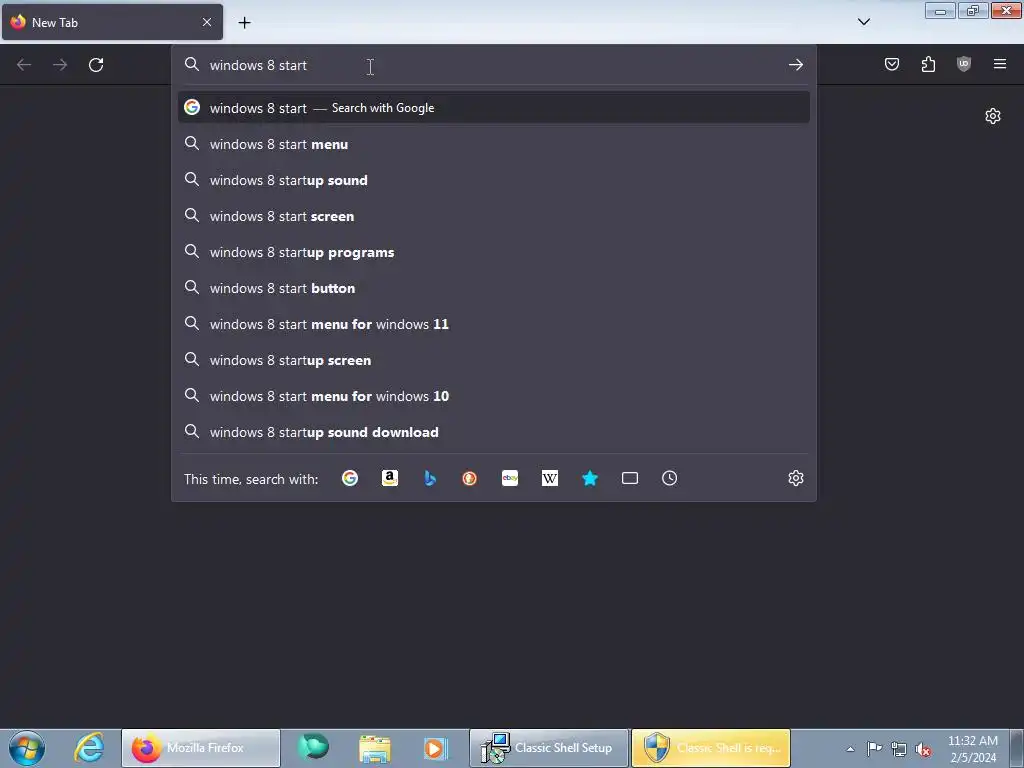The width and height of the screenshot is (1024, 768).
Task: Search open tabs with the tab icon
Action: (630, 478)
